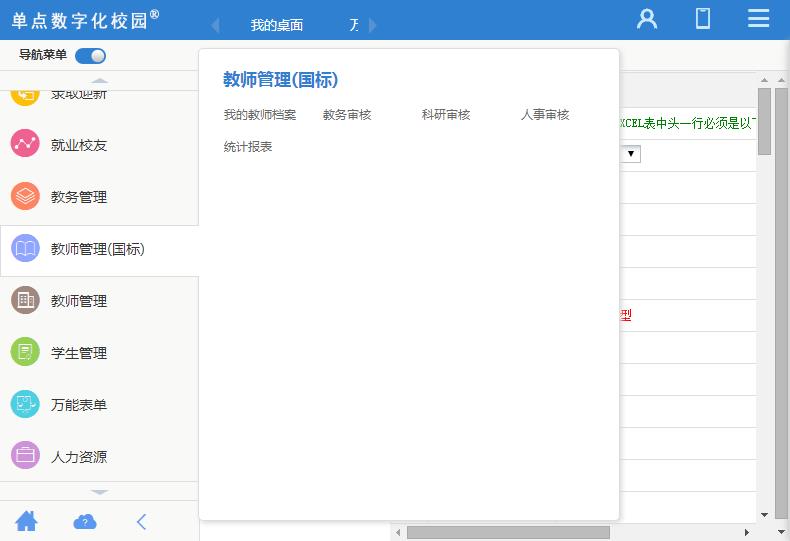Click the right tab-scroll arrow in header
790x541 pixels.
pos(372,25)
